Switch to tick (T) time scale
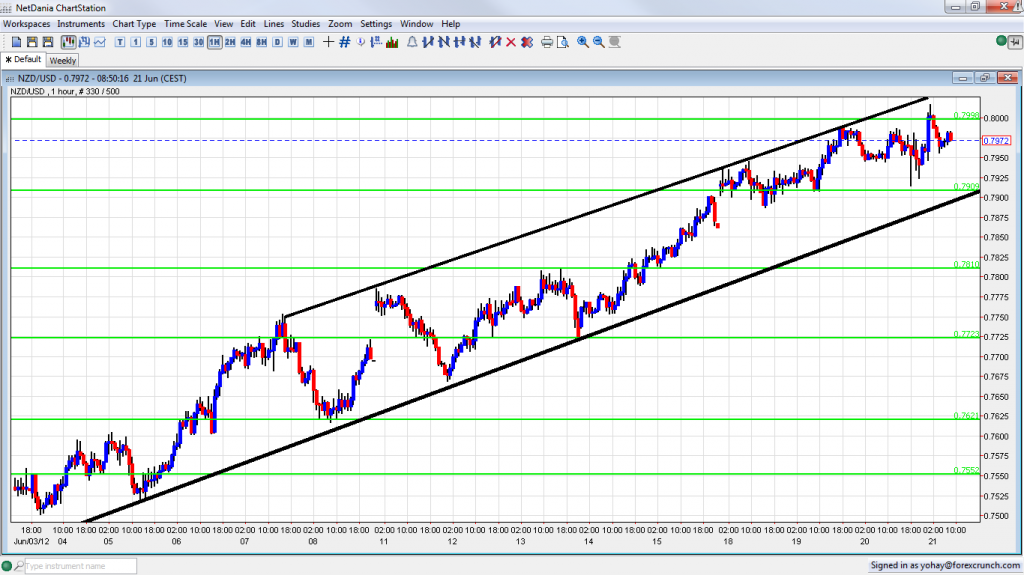 click(120, 42)
